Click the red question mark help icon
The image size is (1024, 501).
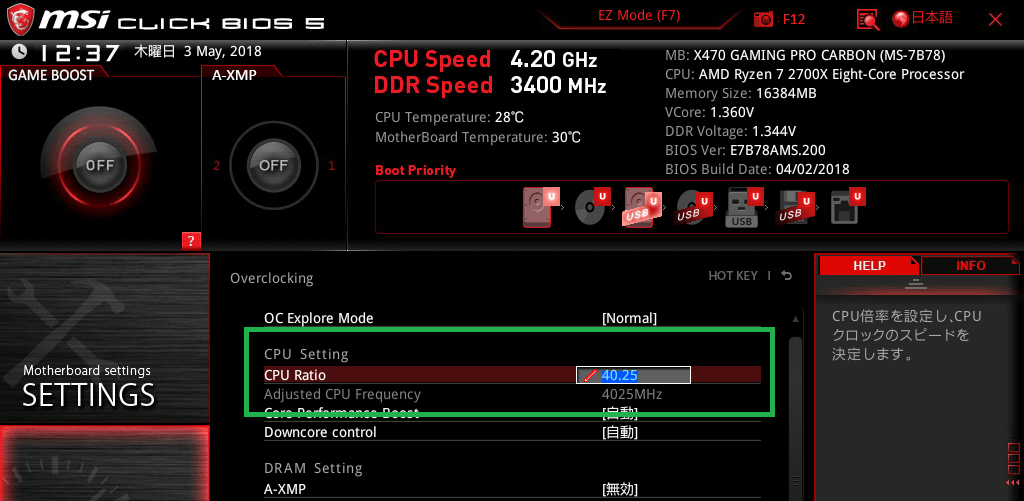(191, 241)
